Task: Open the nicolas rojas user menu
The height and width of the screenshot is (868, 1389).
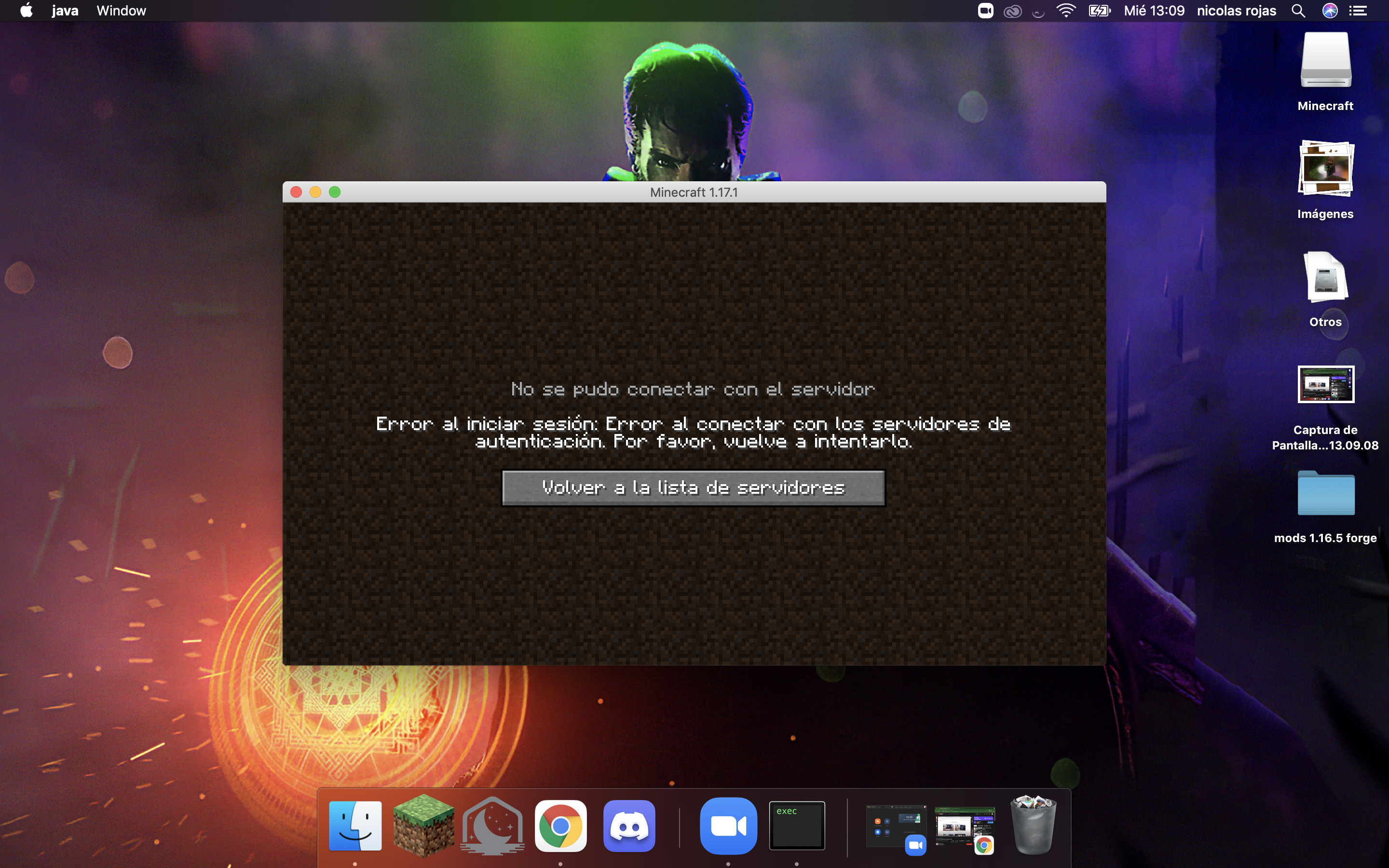Action: tap(1236, 11)
